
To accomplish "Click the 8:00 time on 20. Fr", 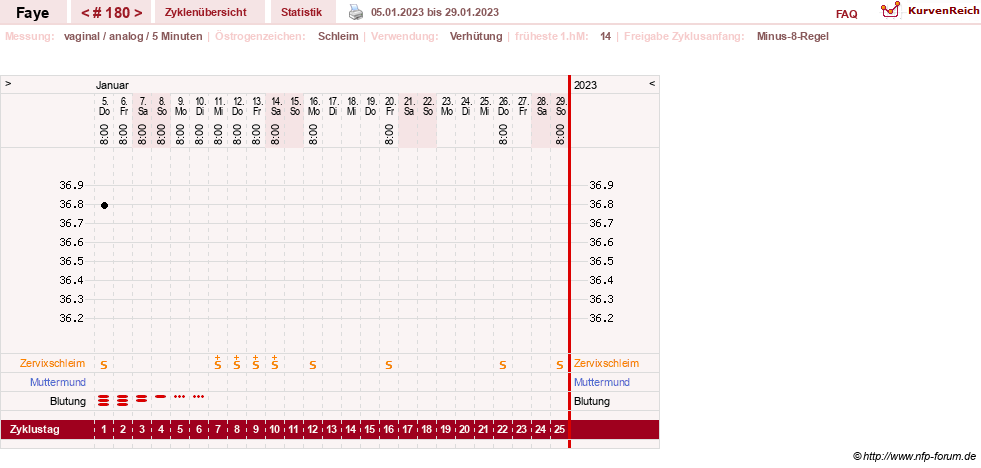I will pos(389,134).
